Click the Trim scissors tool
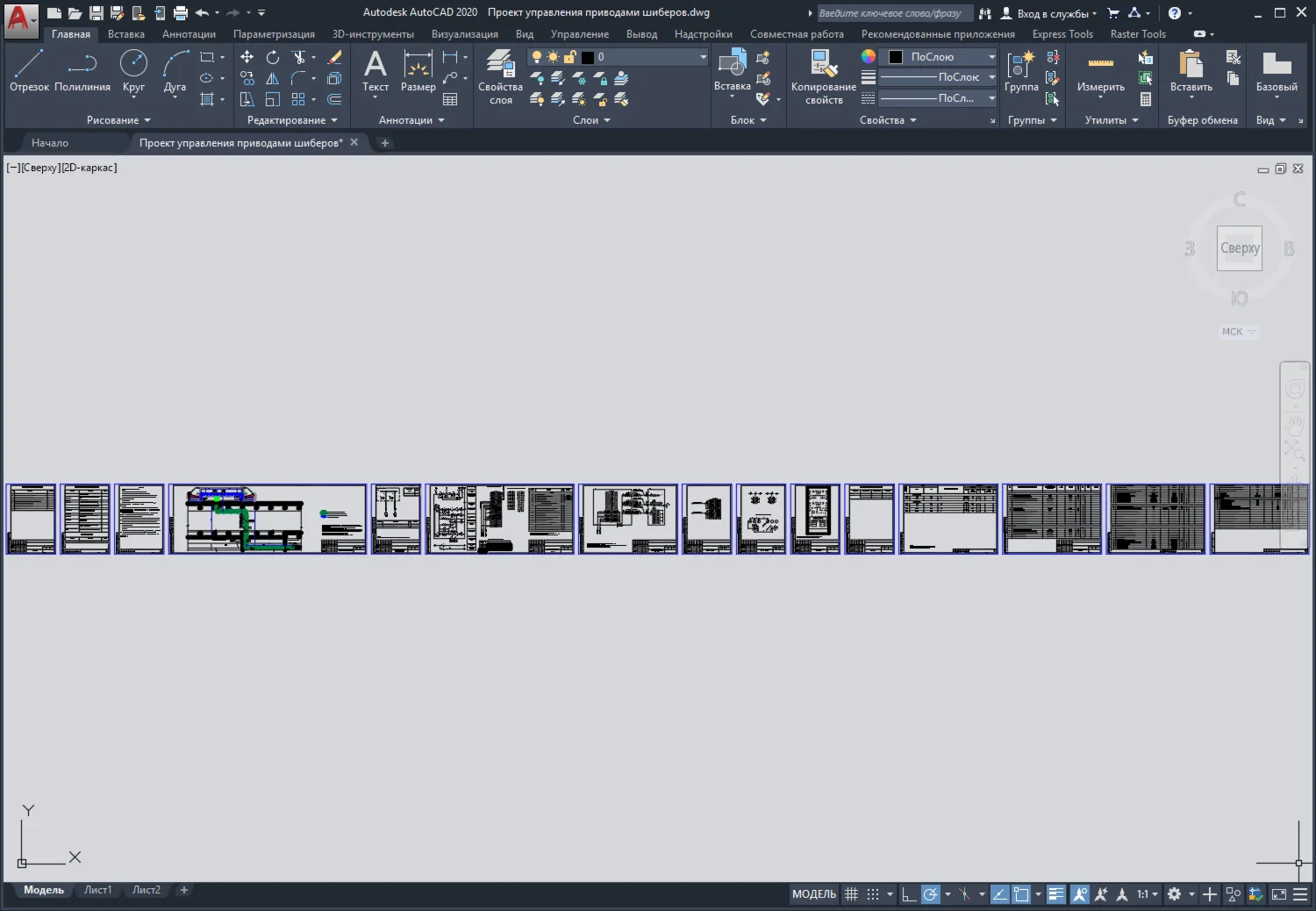Image resolution: width=1316 pixels, height=911 pixels. click(x=299, y=57)
